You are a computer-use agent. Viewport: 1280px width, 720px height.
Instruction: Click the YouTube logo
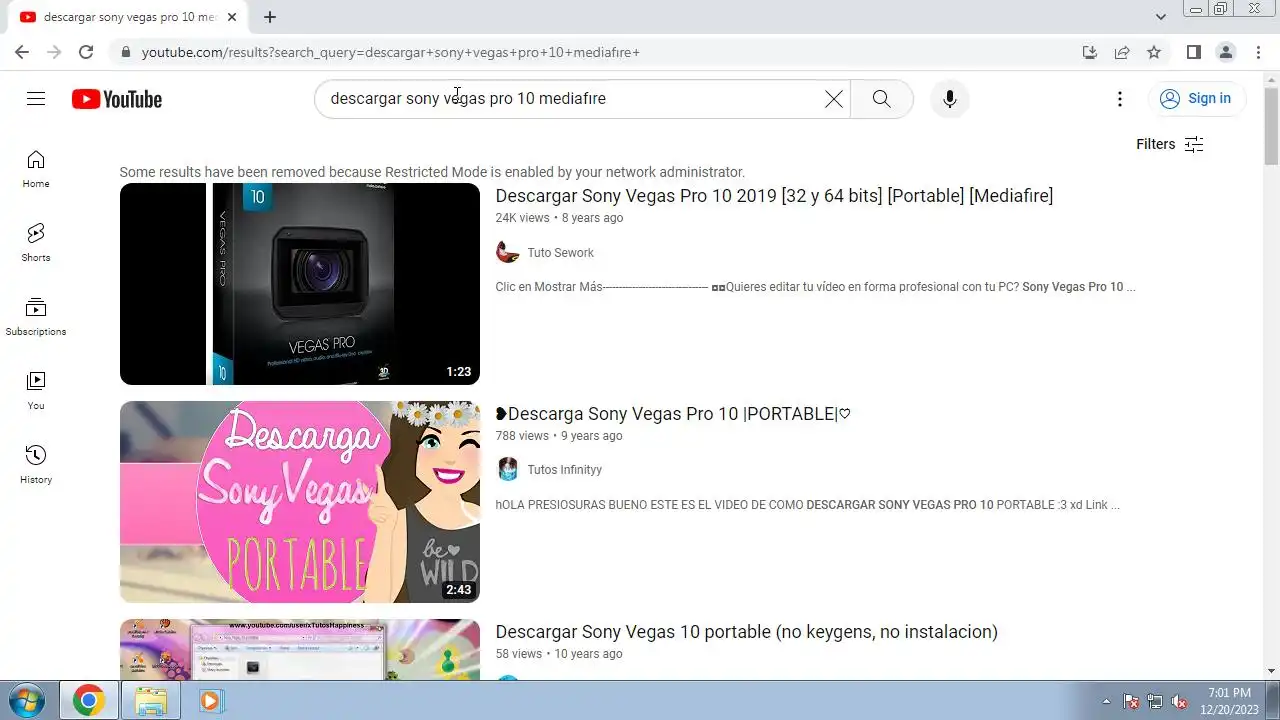click(117, 99)
